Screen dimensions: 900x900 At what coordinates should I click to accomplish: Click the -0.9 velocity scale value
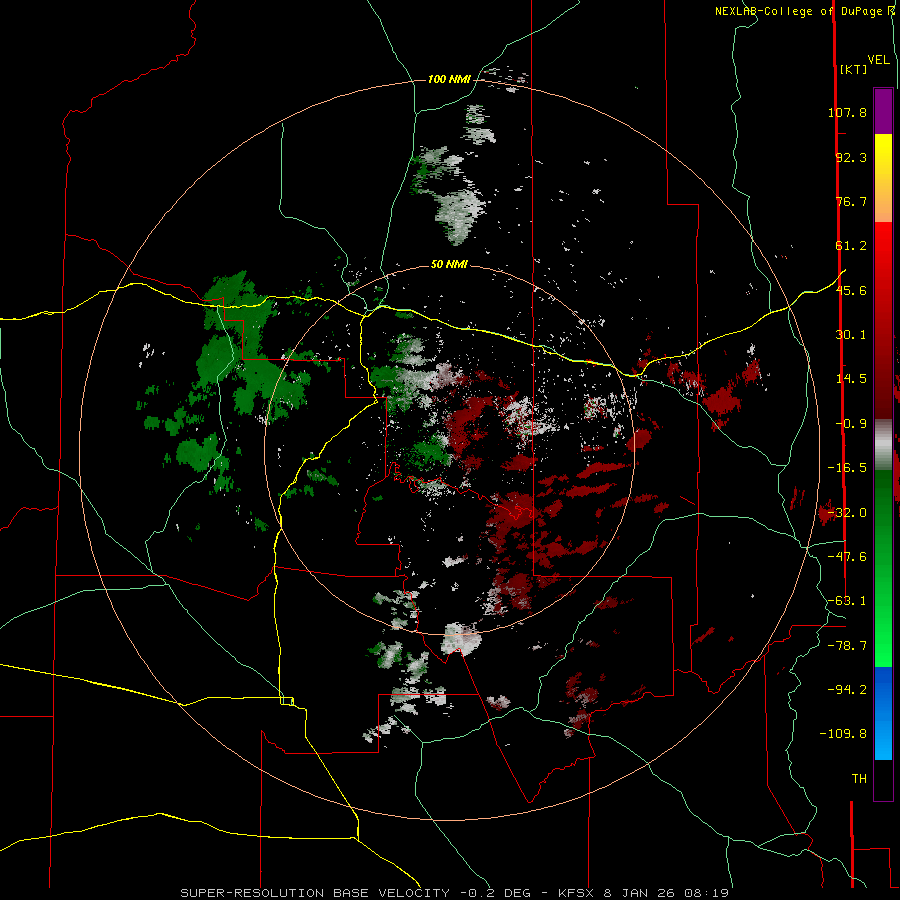[851, 424]
